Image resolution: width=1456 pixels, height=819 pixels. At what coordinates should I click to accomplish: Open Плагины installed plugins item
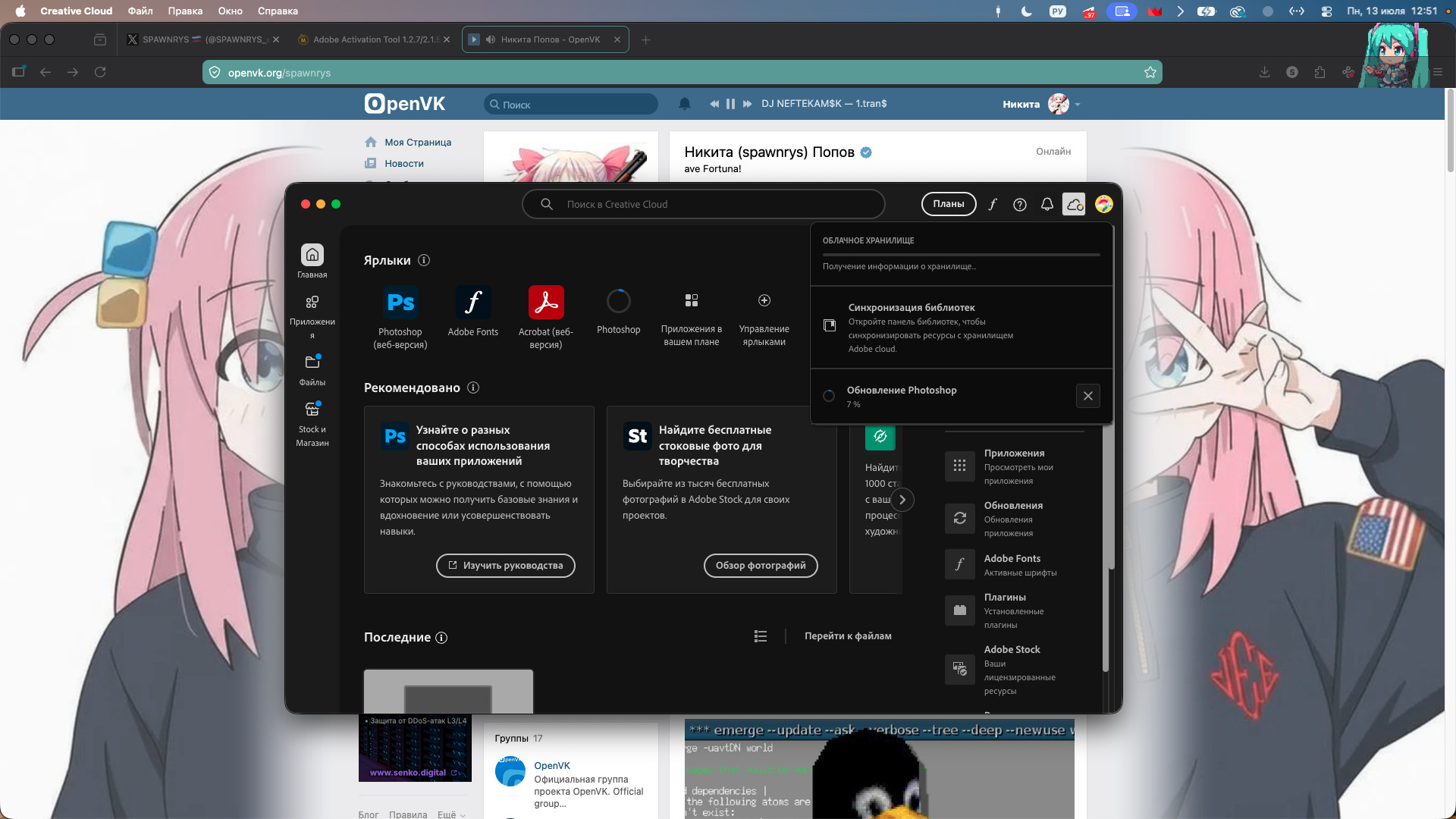coord(1013,610)
